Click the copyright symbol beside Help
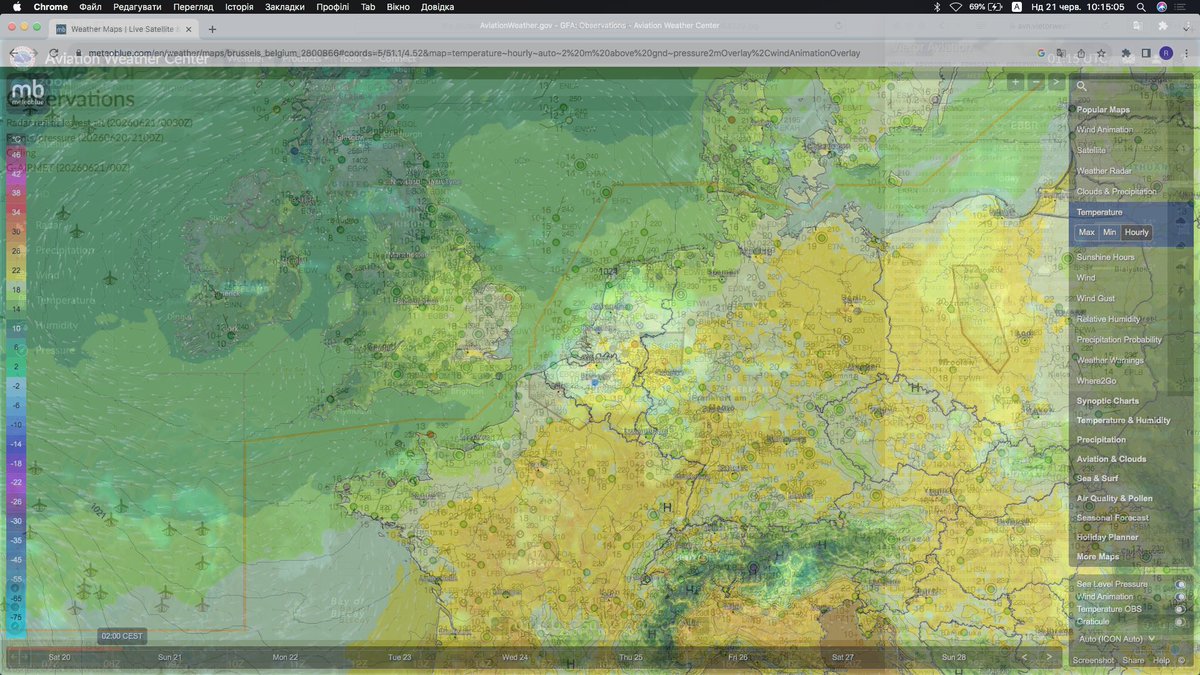Viewport: 1200px width, 675px height. (1182, 660)
